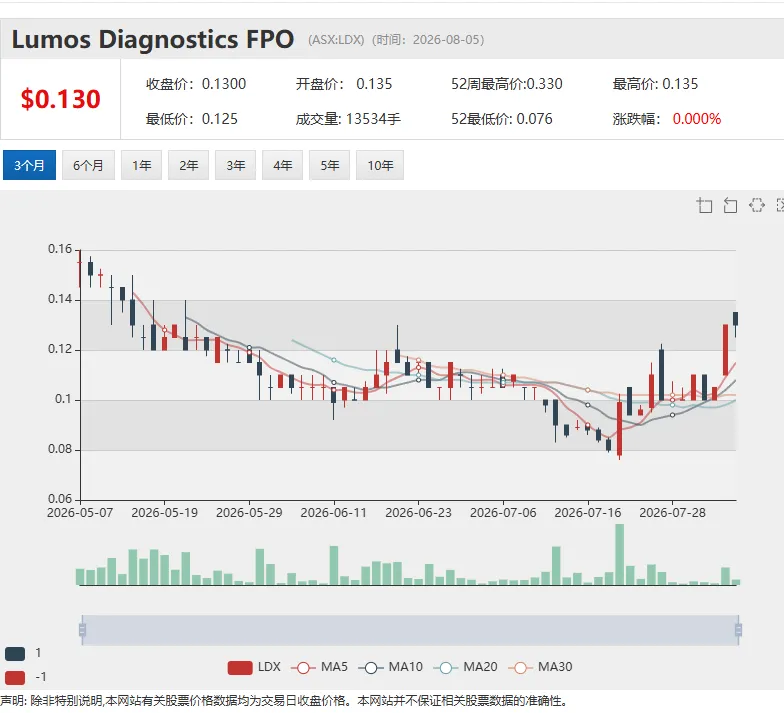Switch to the 6个月 range tab
This screenshot has height=713, width=784.
pyautogui.click(x=88, y=165)
